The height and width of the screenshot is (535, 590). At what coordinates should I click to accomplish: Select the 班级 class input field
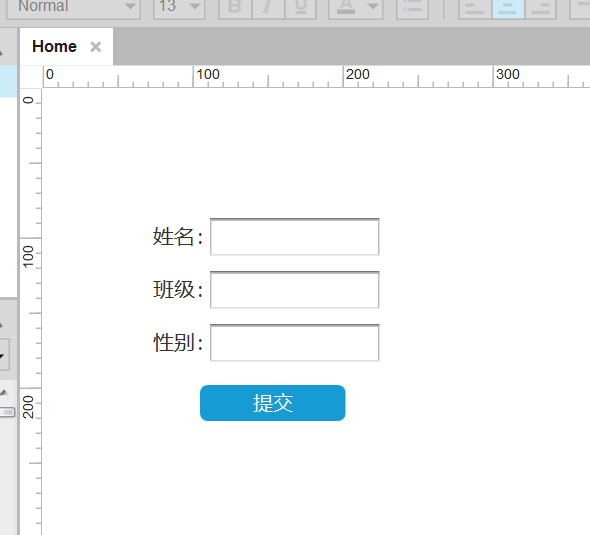[295, 290]
